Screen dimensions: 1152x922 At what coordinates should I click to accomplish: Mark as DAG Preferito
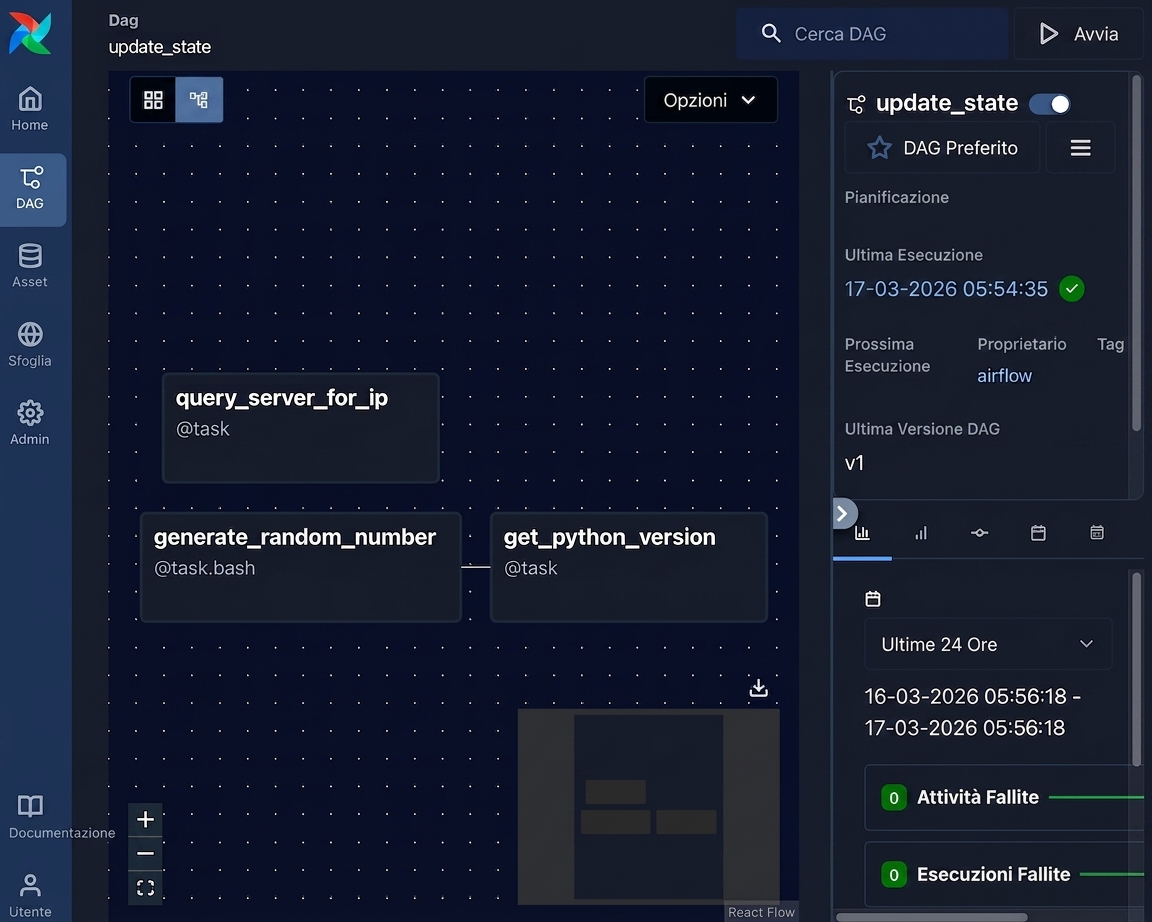pyautogui.click(x=943, y=148)
